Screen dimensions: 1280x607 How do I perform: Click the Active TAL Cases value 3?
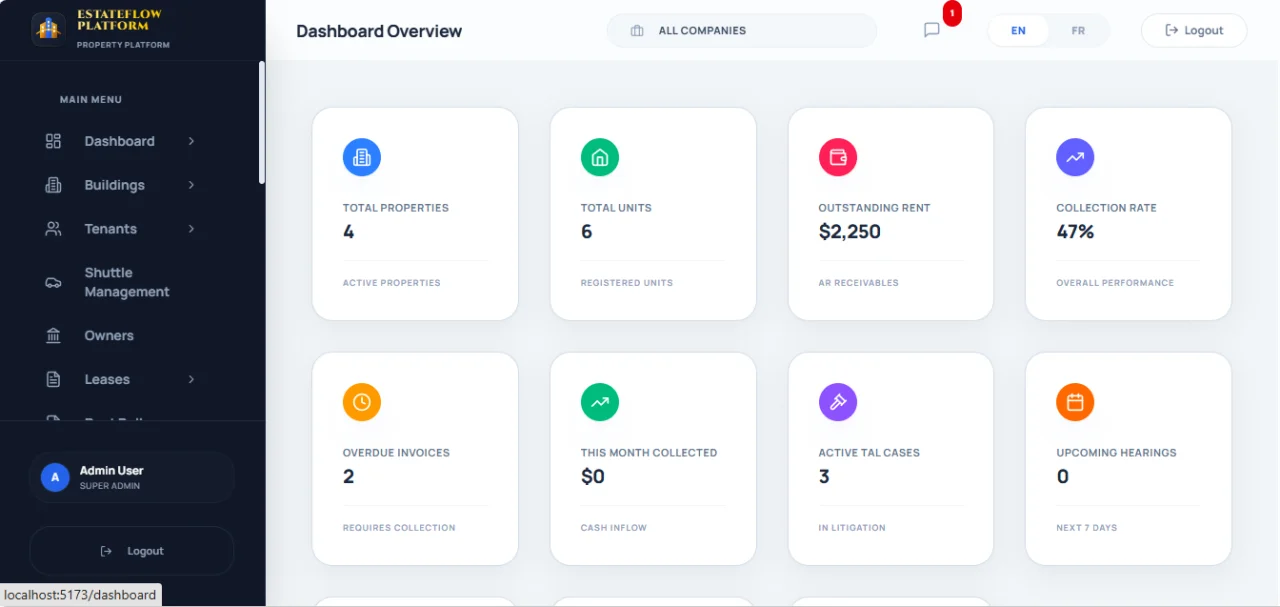[824, 477]
